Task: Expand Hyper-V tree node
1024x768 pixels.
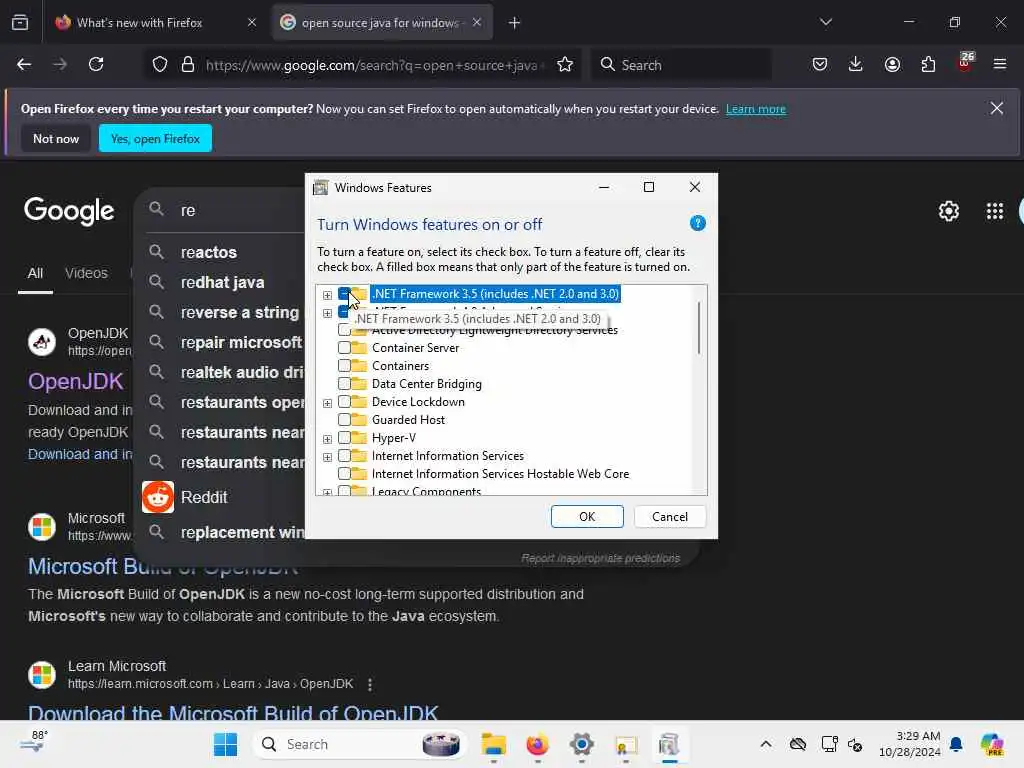Action: point(327,439)
